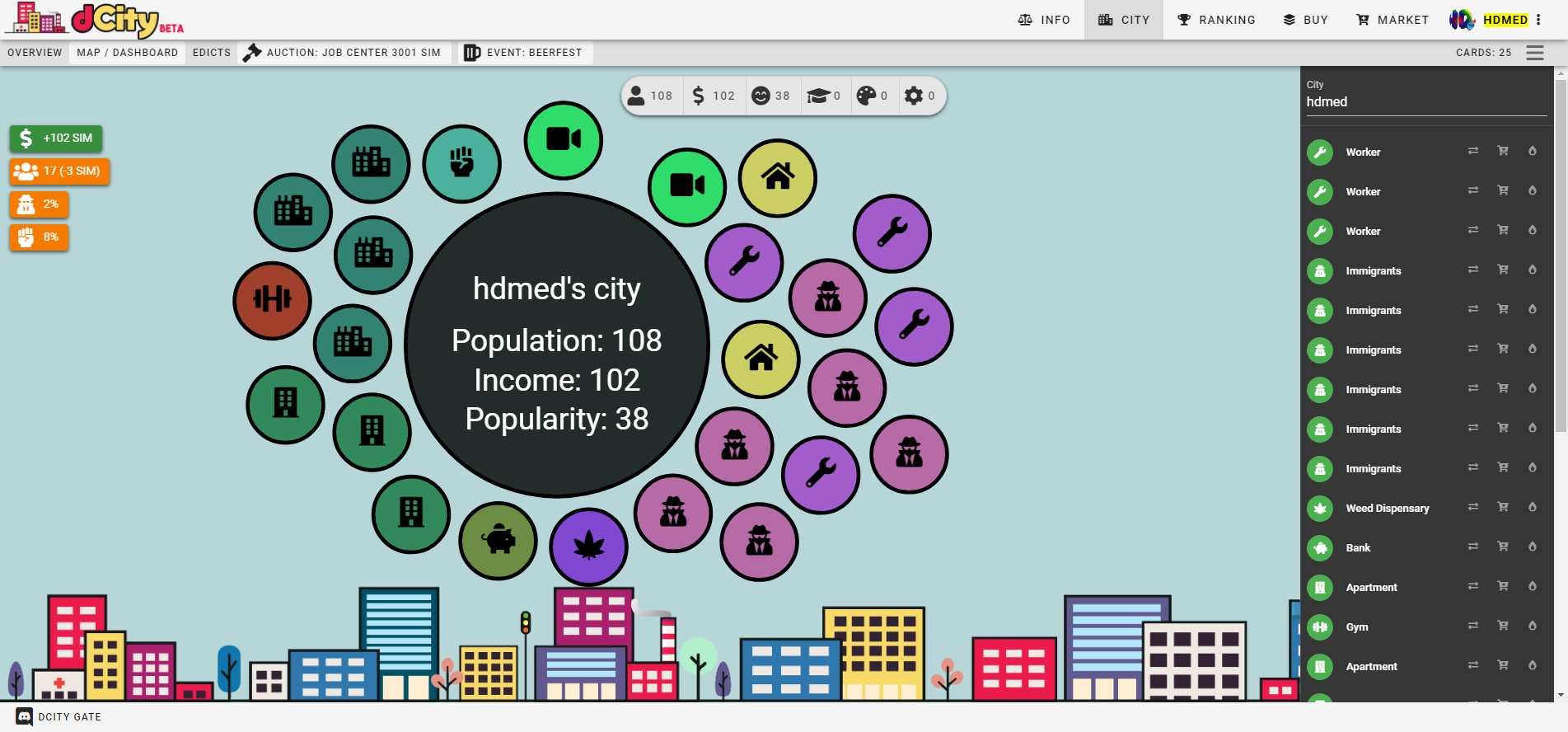Transfer the Gym card
This screenshot has width=1568, height=732.
tap(1473, 626)
